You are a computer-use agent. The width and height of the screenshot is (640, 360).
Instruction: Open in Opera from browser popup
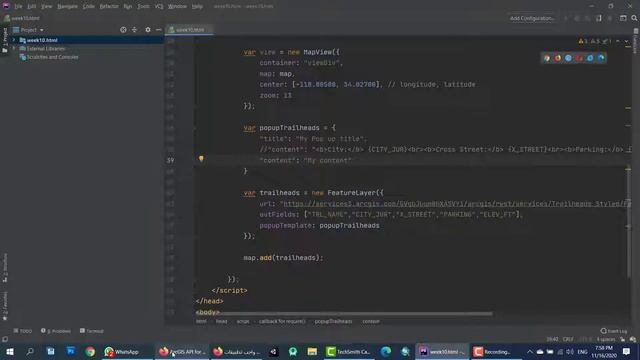[x=579, y=58]
